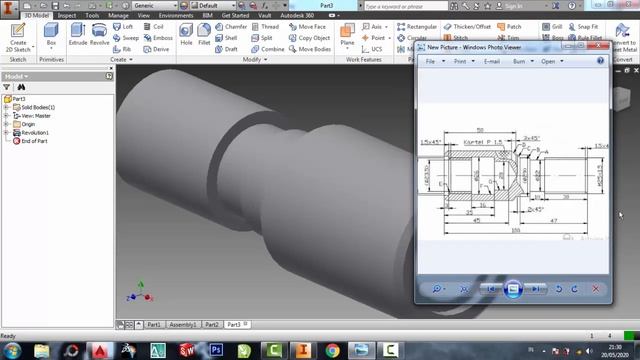
Task: Open Photo Viewer help
Action: coord(600,61)
